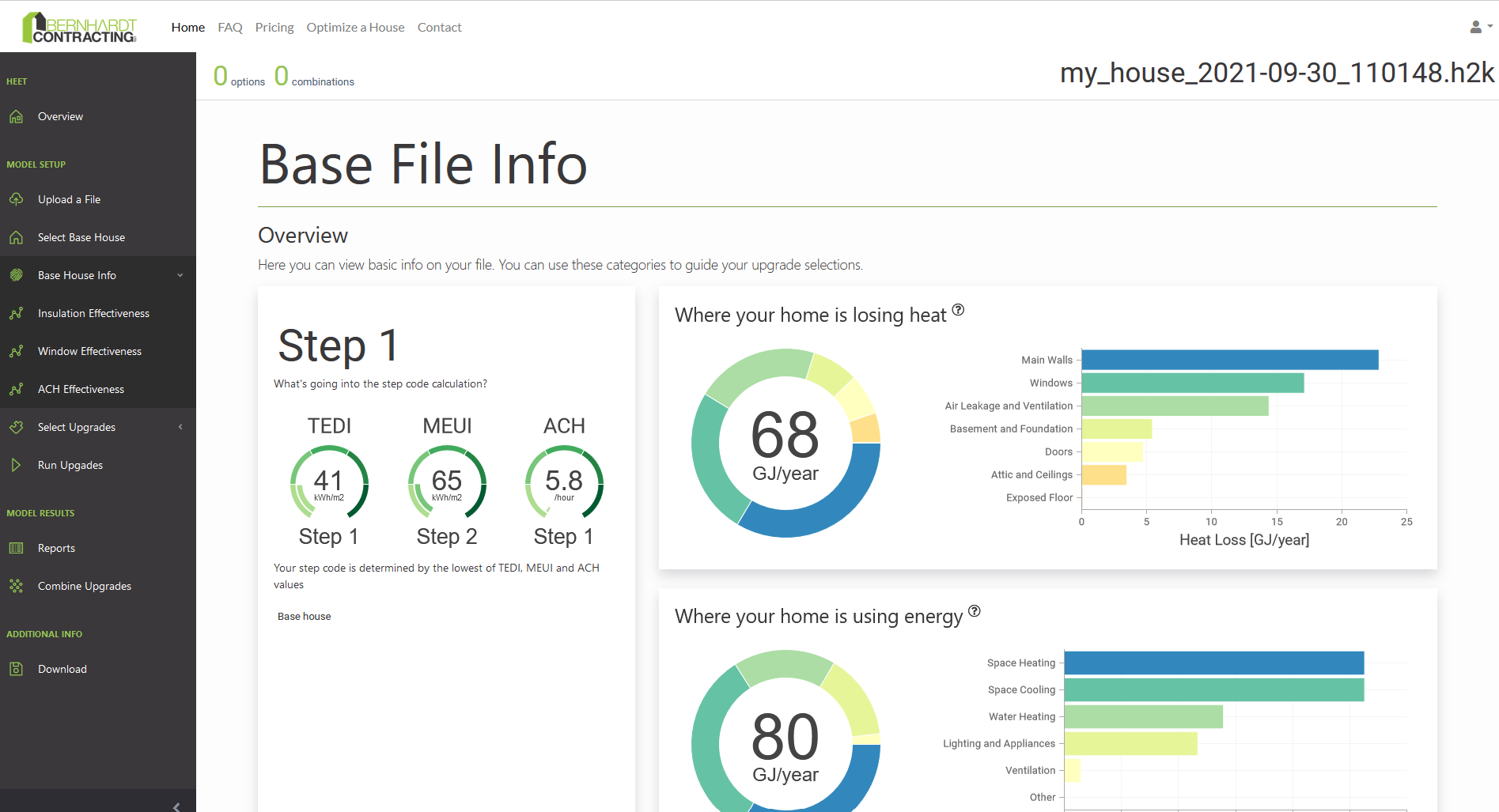Open the Optimize a House menu item

coord(355,27)
